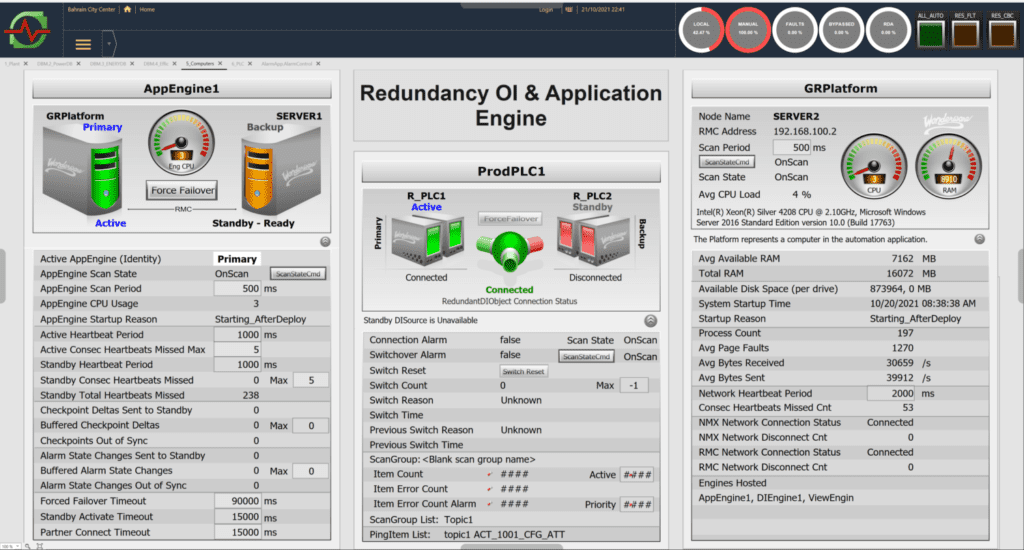1024x550 pixels.
Task: Click the red R_PLC2 Standby PLC icon
Action: 593,240
